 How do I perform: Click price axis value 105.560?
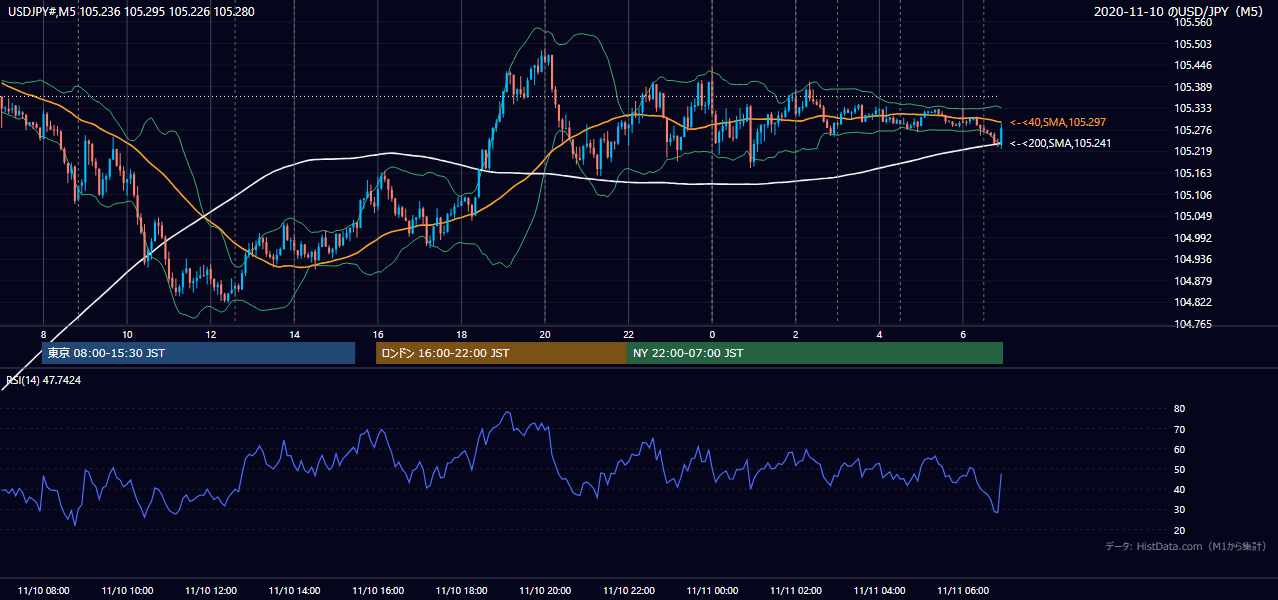click(1194, 22)
